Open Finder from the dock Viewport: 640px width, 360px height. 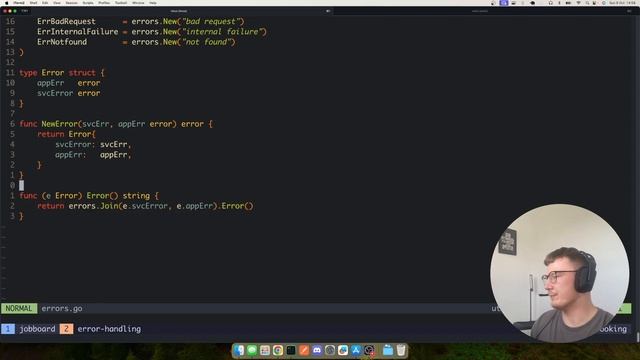click(239, 350)
